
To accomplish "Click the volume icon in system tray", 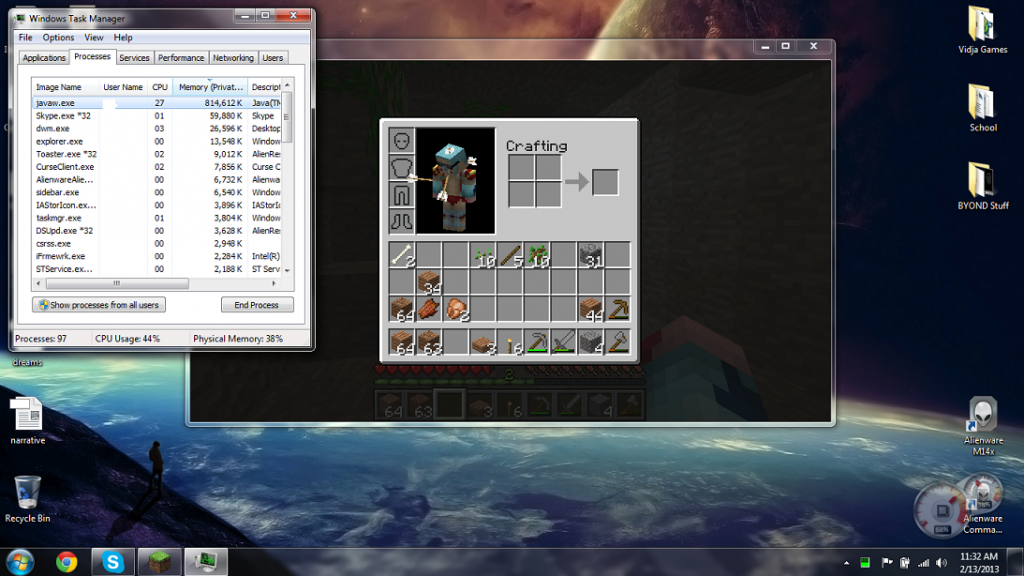I will pos(941,563).
